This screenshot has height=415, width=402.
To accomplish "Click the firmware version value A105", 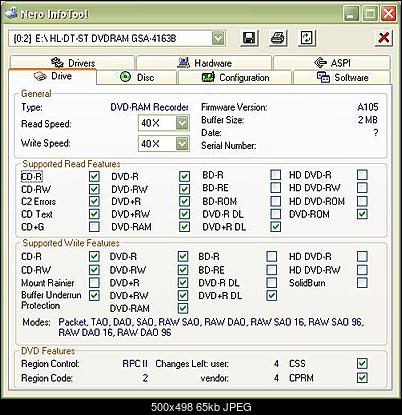I will pyautogui.click(x=368, y=107).
